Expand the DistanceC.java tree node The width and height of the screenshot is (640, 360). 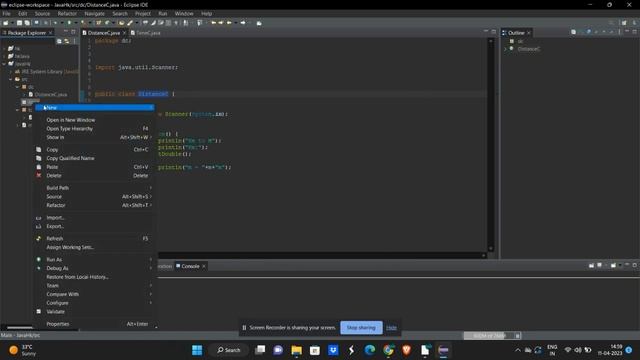(24, 94)
